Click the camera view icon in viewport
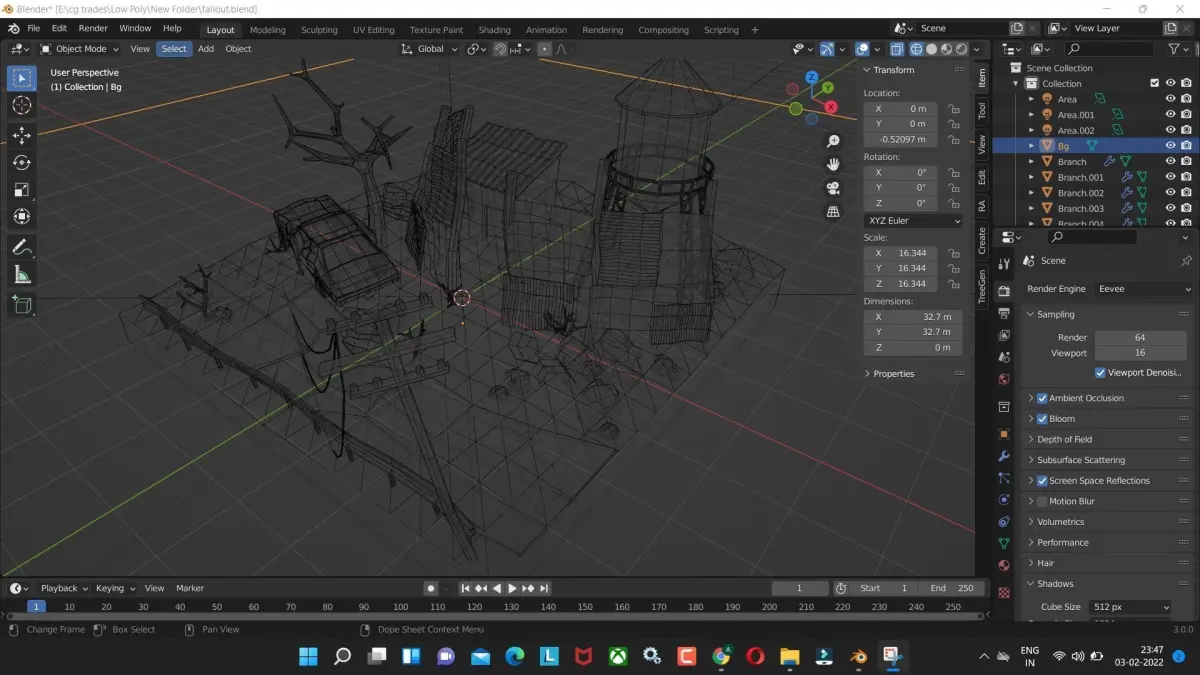 pyautogui.click(x=833, y=188)
